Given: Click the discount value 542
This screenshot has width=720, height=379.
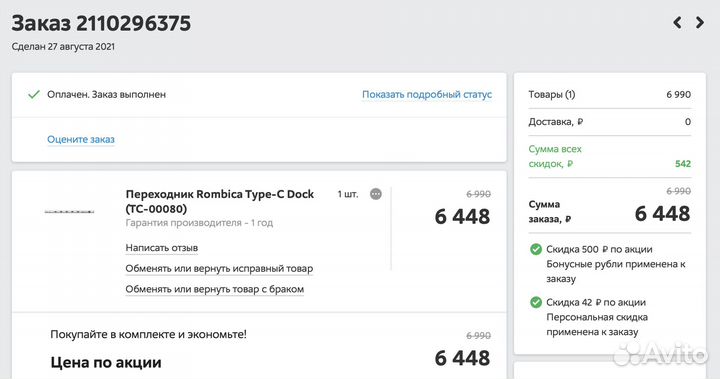Looking at the screenshot, I should 683,164.
